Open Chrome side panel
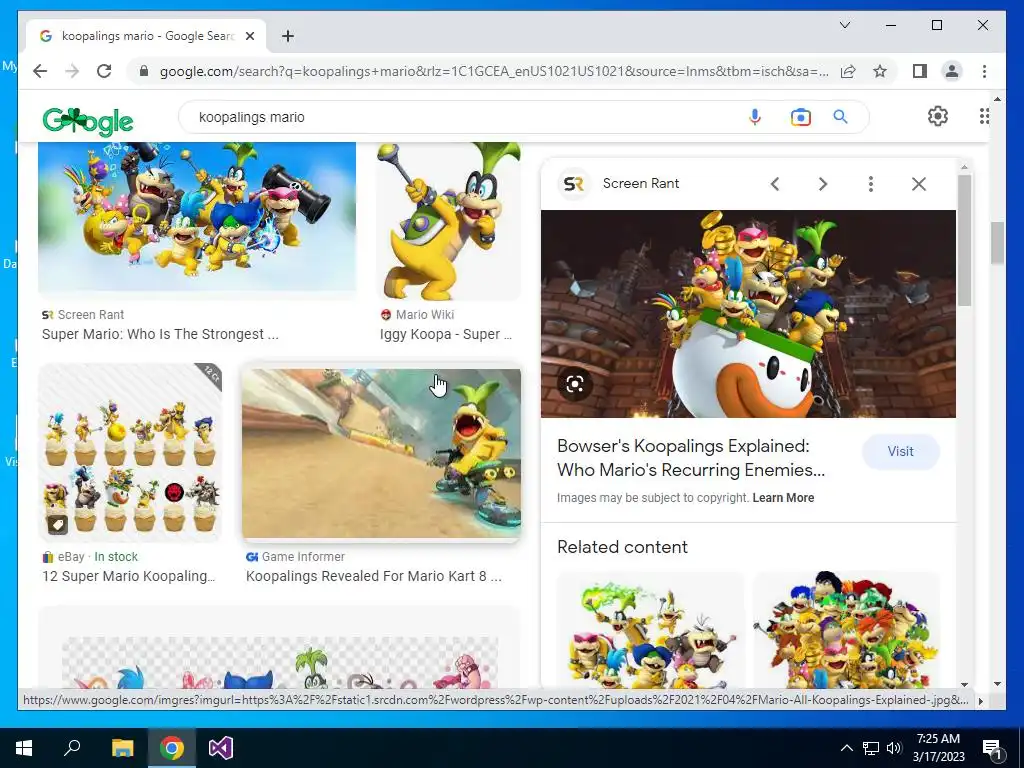Screen dimensions: 1024x768 (x=920, y=71)
